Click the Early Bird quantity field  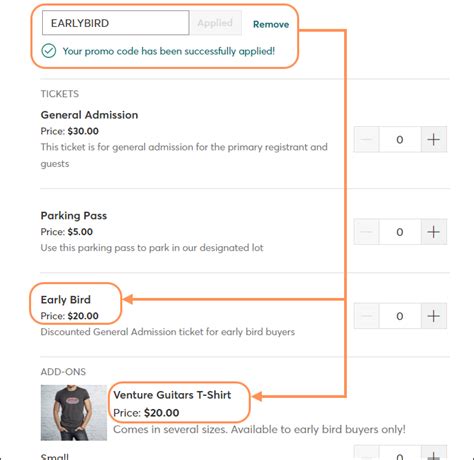400,316
